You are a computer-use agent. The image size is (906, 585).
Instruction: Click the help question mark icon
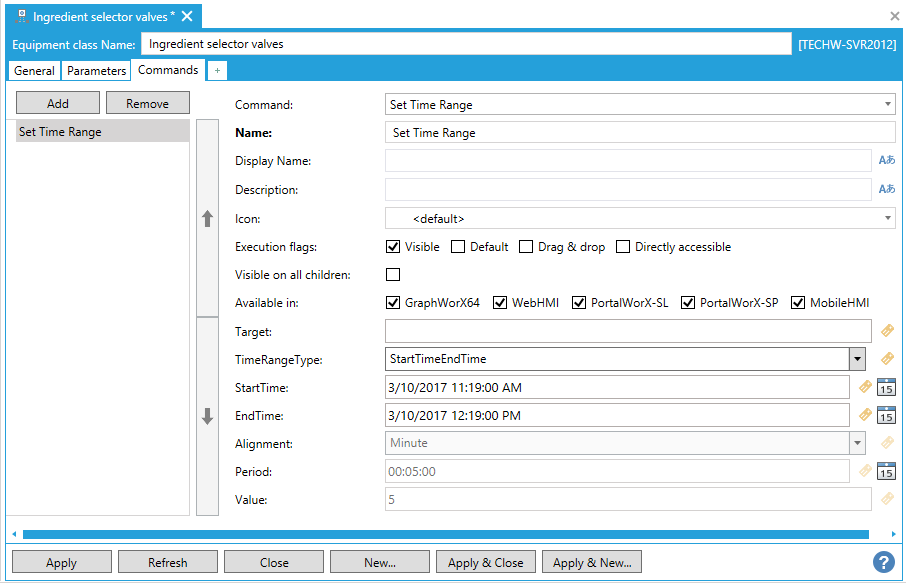tap(883, 562)
